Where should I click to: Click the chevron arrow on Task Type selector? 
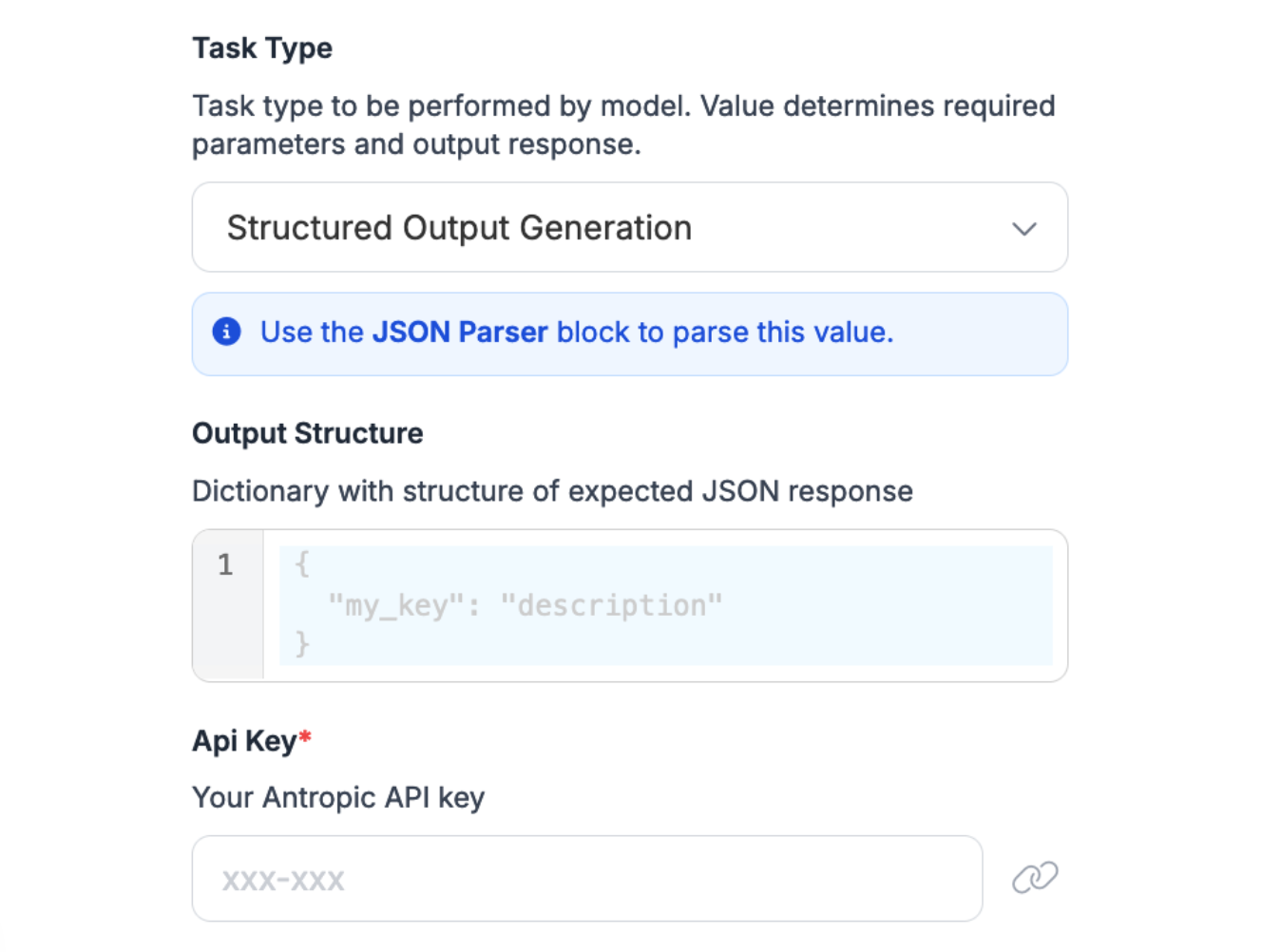[x=1023, y=229]
